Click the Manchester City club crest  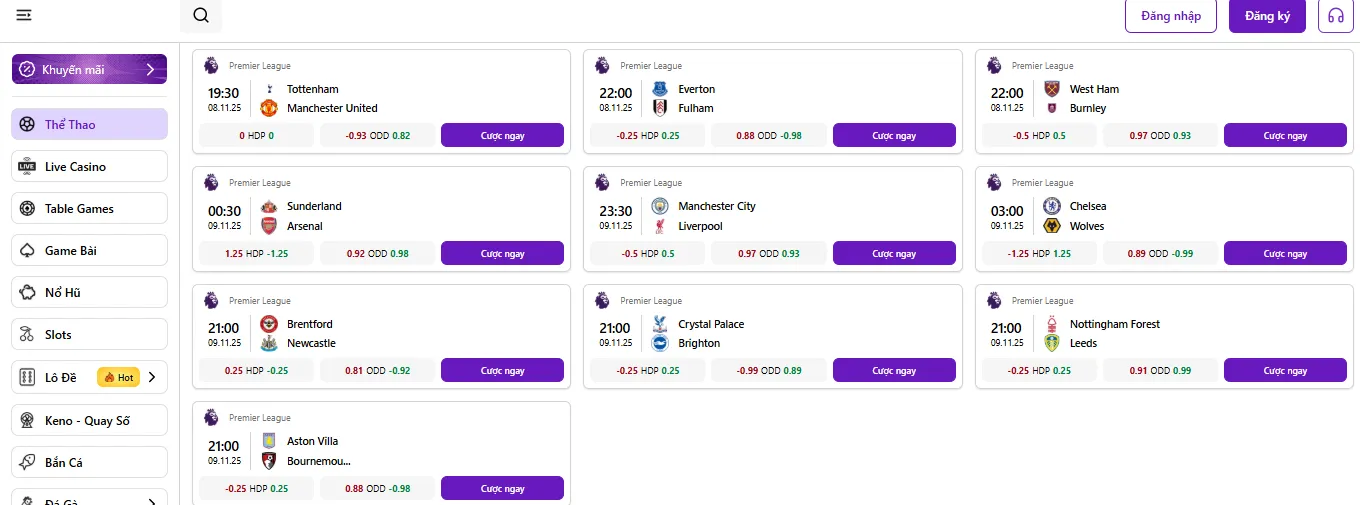point(659,206)
